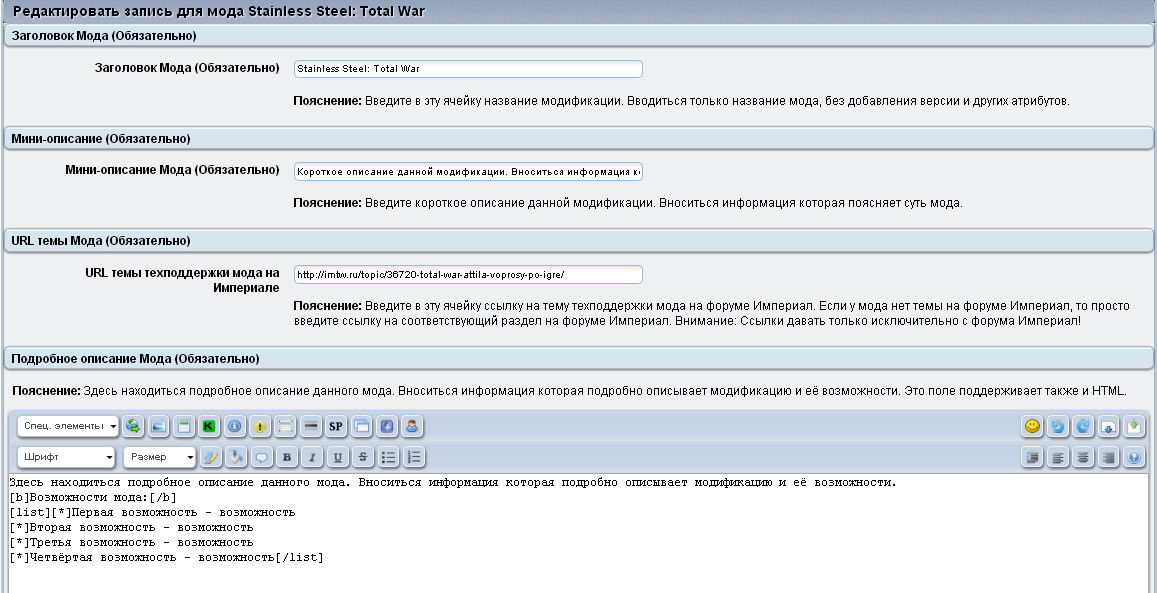Click the green K toolbar icon
The image size is (1157, 593).
point(210,426)
